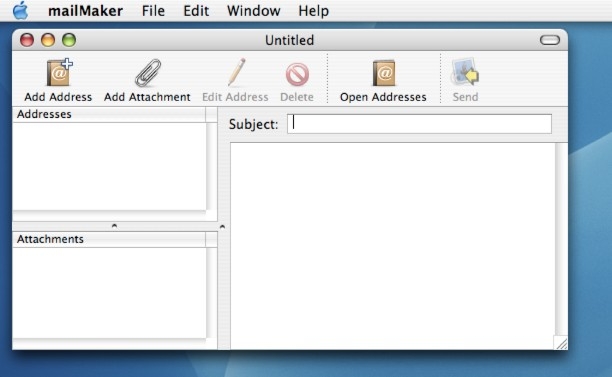The width and height of the screenshot is (612, 377).
Task: Click the Add Attachment paperclip icon
Action: [x=148, y=73]
